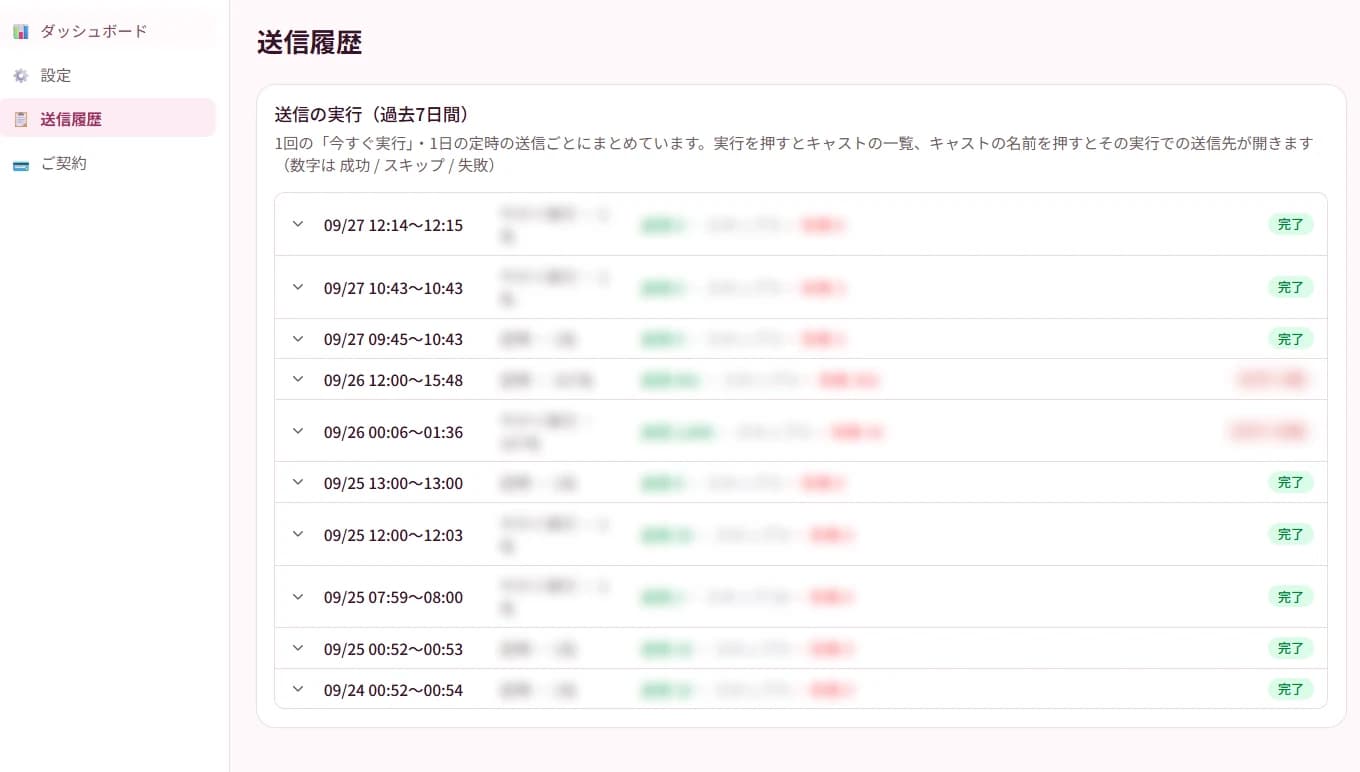Expand the 09/26 00:06～01:36 run chevron
The height and width of the screenshot is (772, 1360).
click(297, 431)
